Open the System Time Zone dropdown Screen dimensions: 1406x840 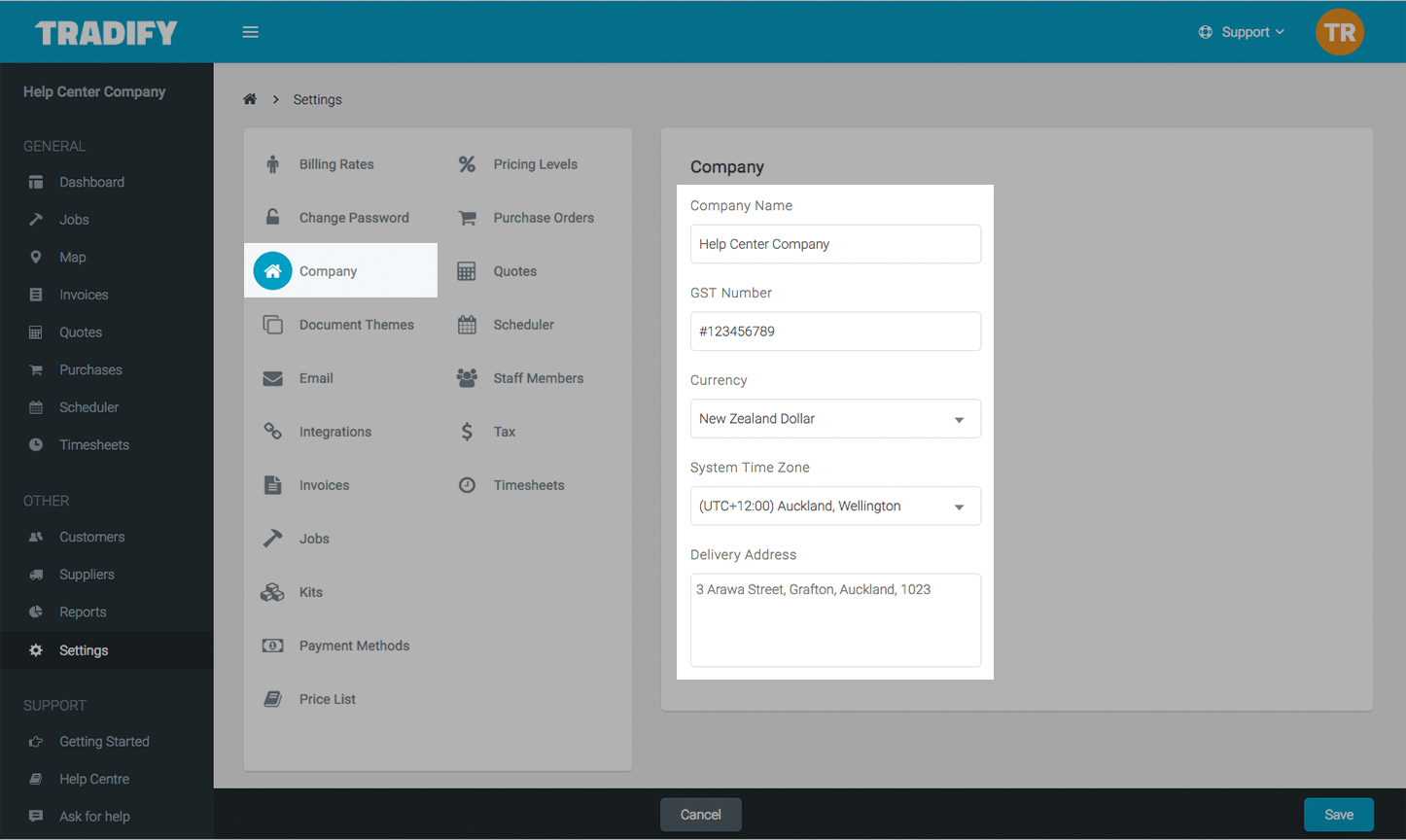coord(834,507)
